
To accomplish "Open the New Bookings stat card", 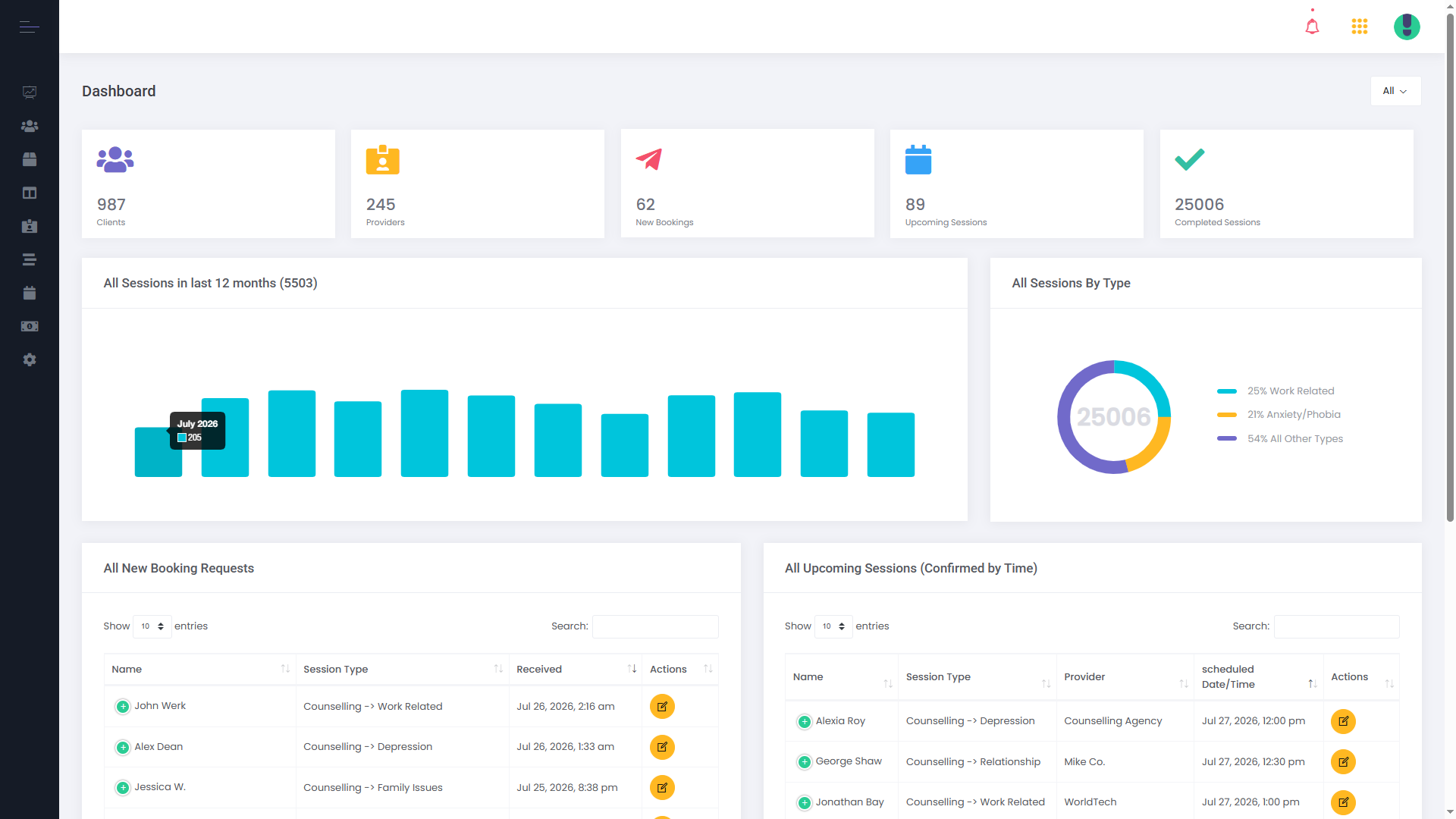I will pos(748,184).
